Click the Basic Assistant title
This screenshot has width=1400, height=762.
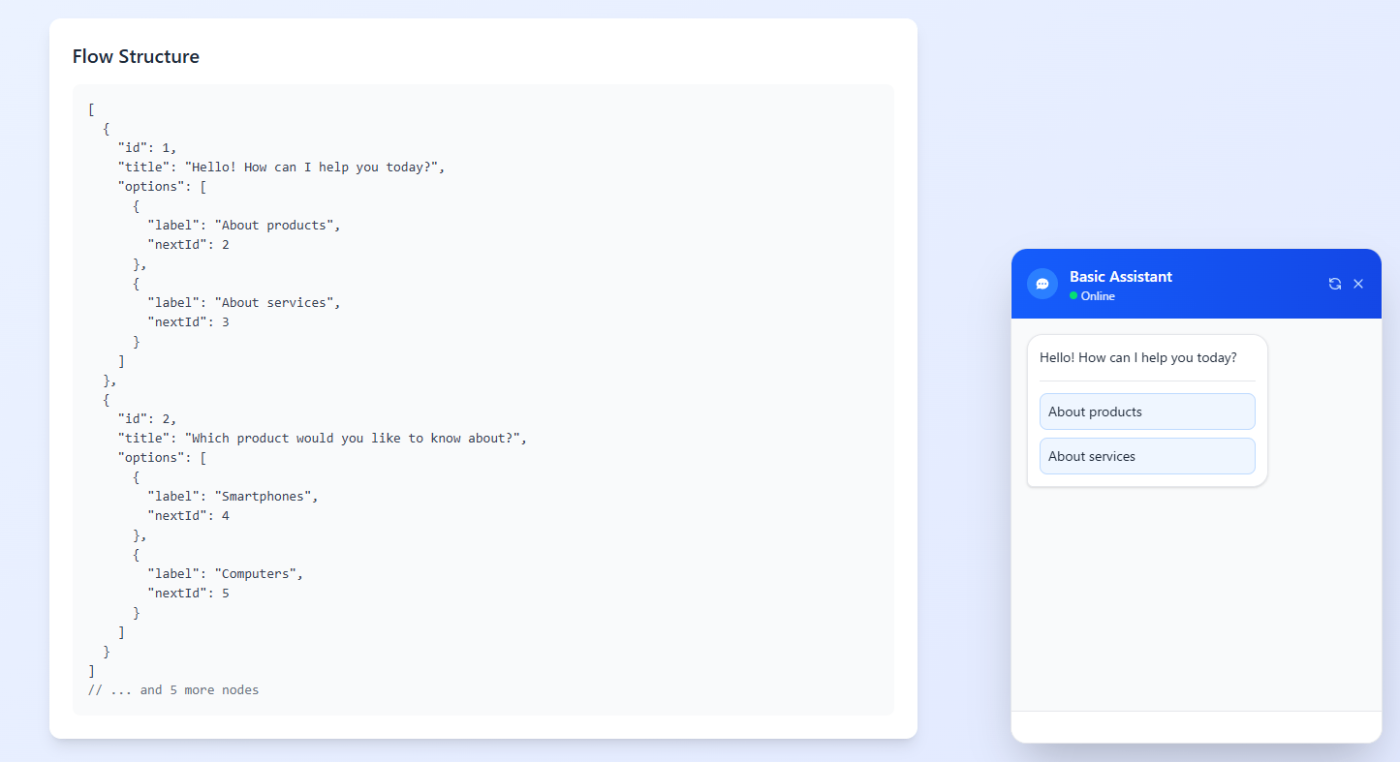(x=1121, y=277)
